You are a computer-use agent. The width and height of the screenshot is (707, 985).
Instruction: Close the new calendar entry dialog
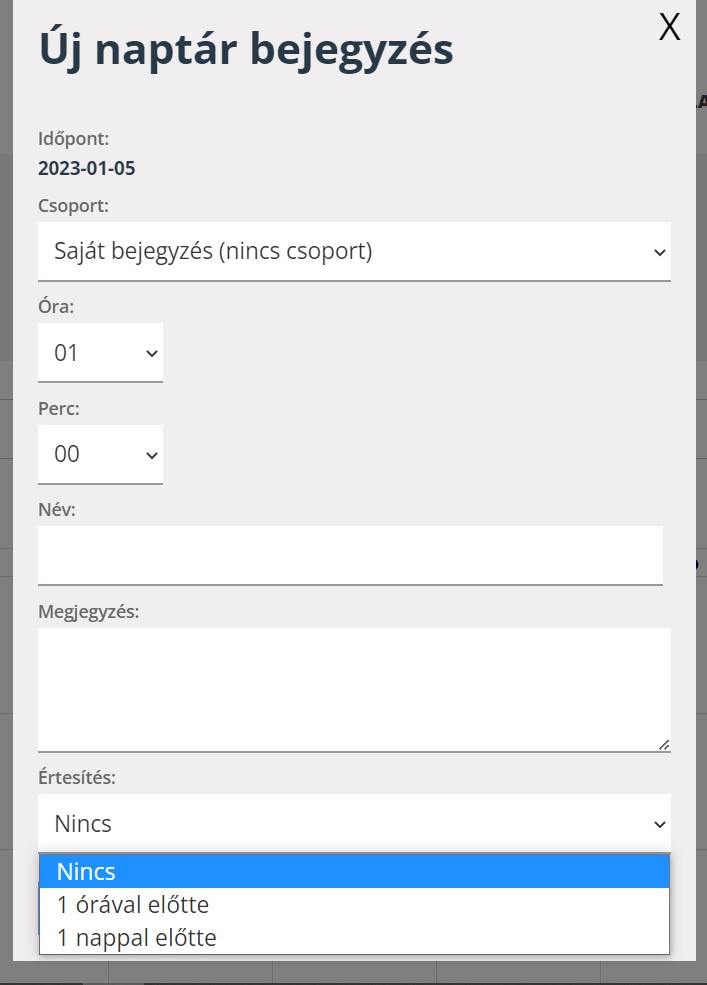click(x=669, y=28)
